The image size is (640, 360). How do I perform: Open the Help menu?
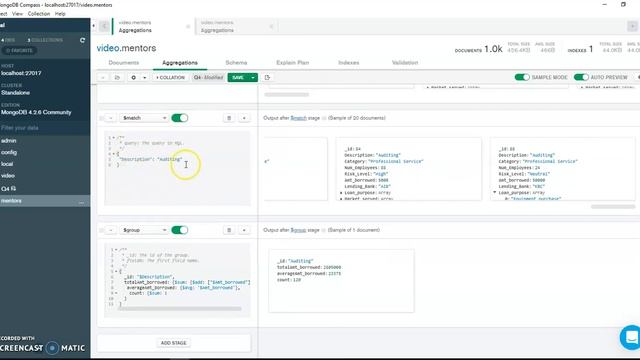point(60,14)
